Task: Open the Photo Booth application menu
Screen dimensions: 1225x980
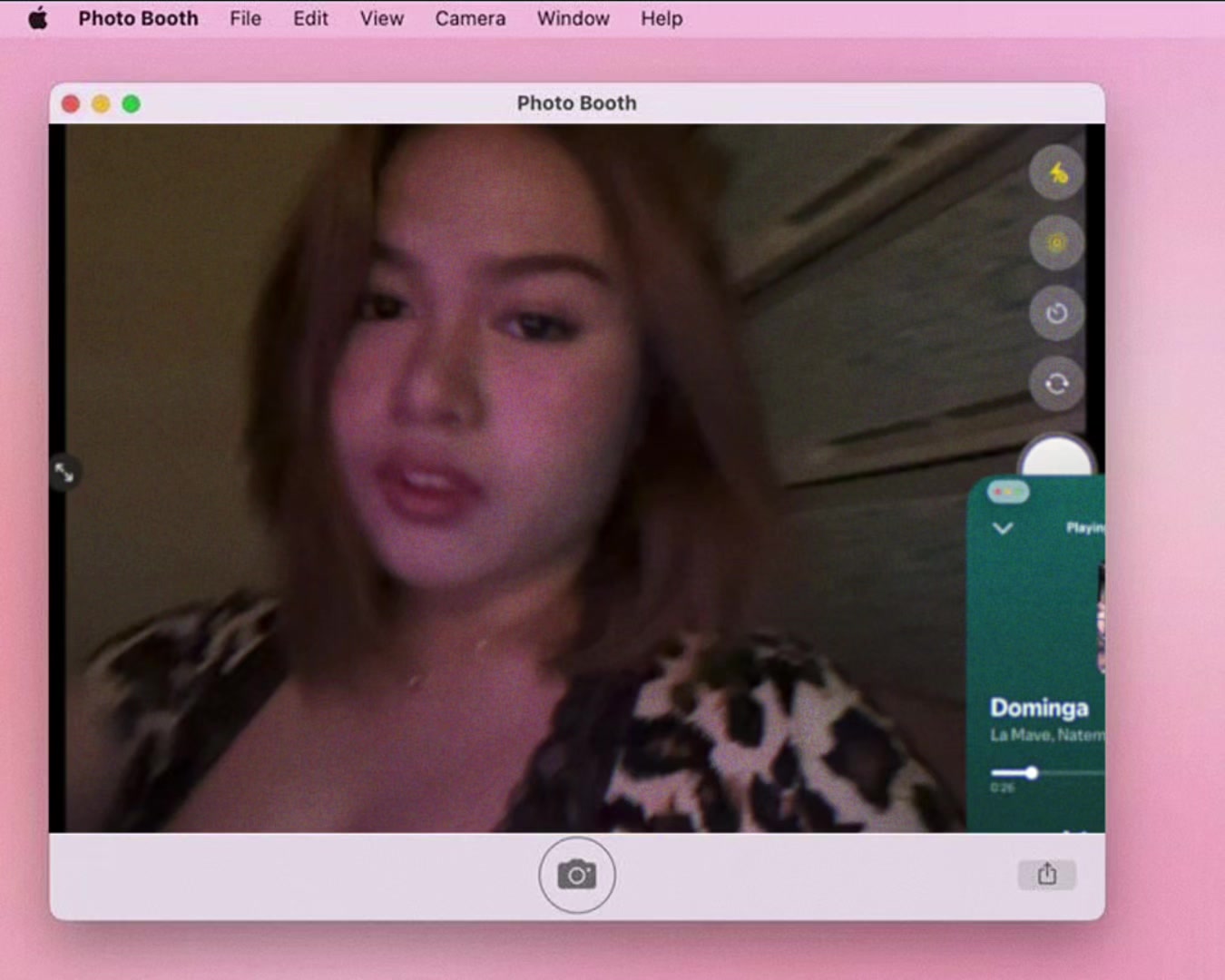Action: (138, 18)
